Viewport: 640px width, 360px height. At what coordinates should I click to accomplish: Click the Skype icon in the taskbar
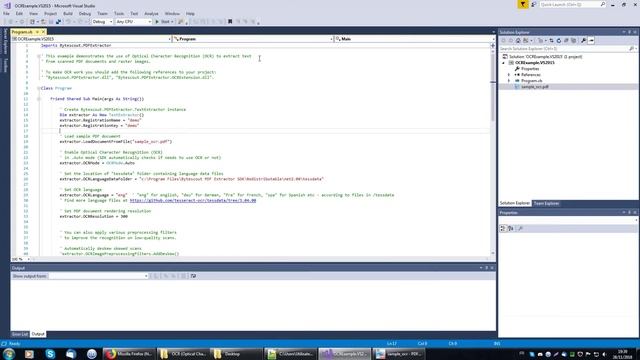50,353
